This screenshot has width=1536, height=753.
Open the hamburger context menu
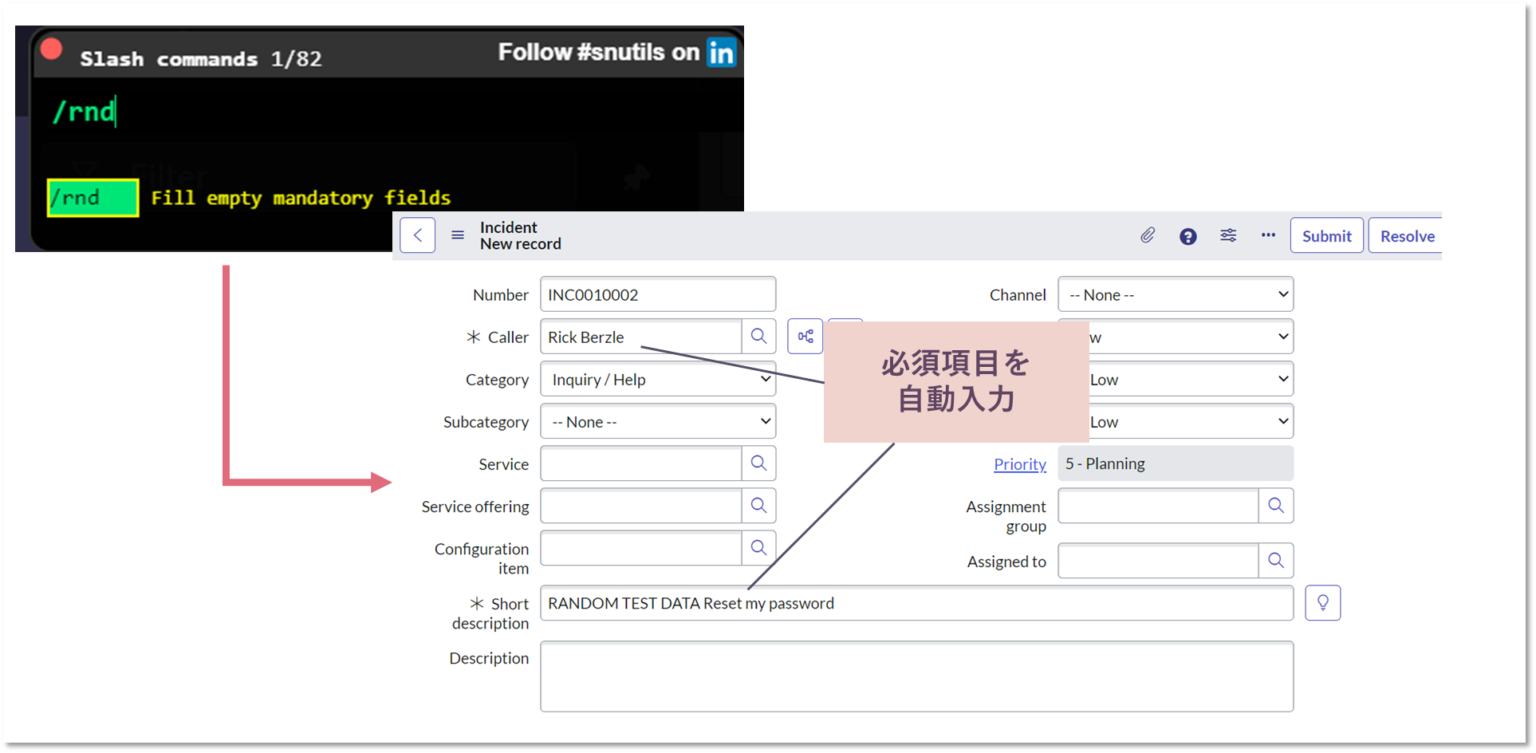click(x=457, y=235)
